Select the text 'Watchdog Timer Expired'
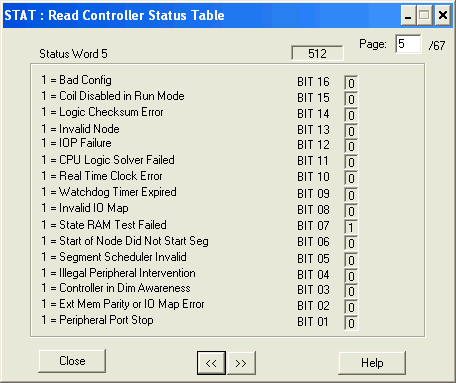This screenshot has width=456, height=383. [118, 192]
